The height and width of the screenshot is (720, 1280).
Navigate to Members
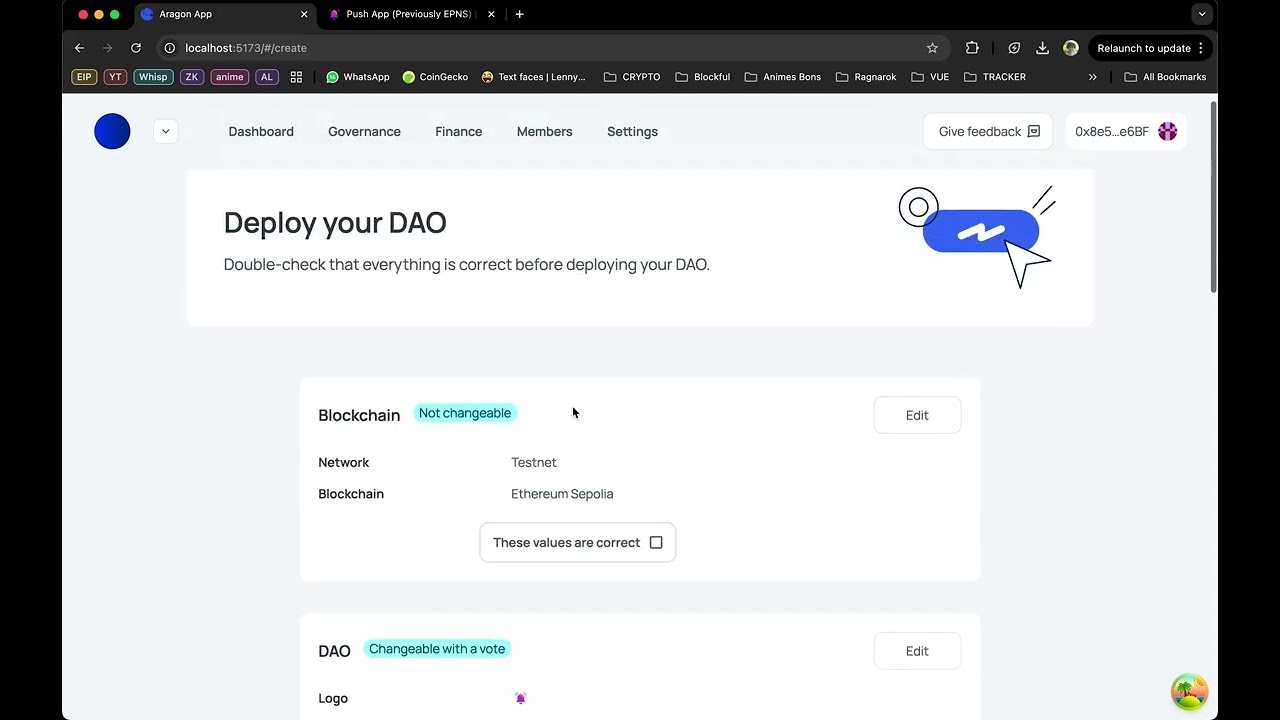pos(545,131)
